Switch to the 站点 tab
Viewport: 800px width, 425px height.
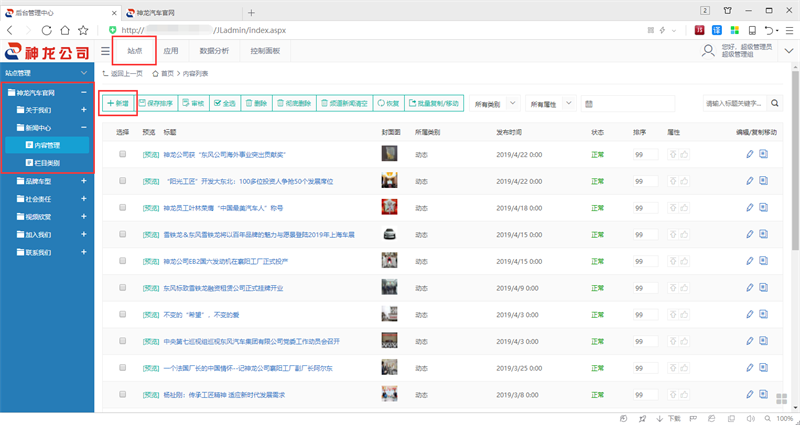pos(134,51)
